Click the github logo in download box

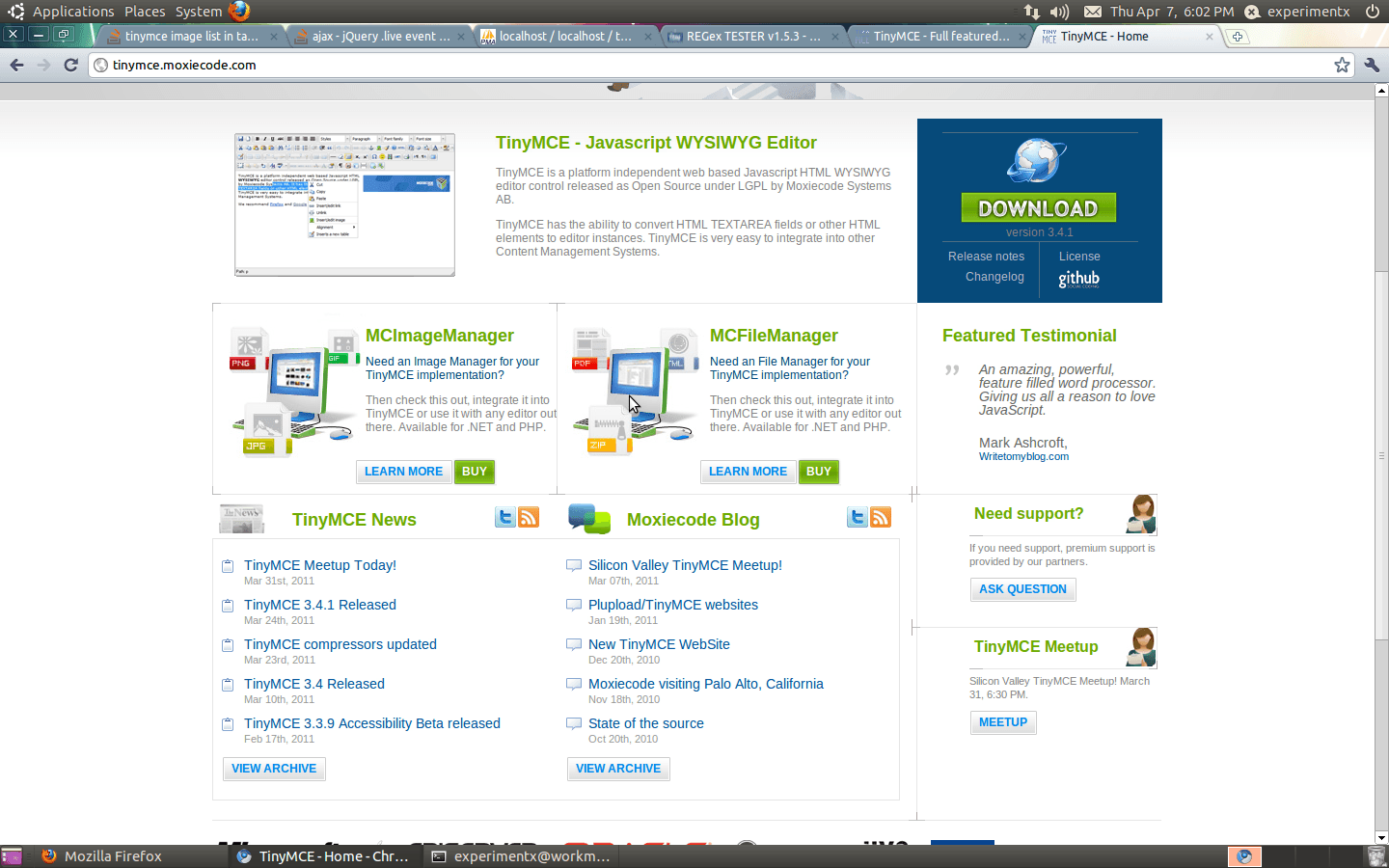(x=1078, y=279)
